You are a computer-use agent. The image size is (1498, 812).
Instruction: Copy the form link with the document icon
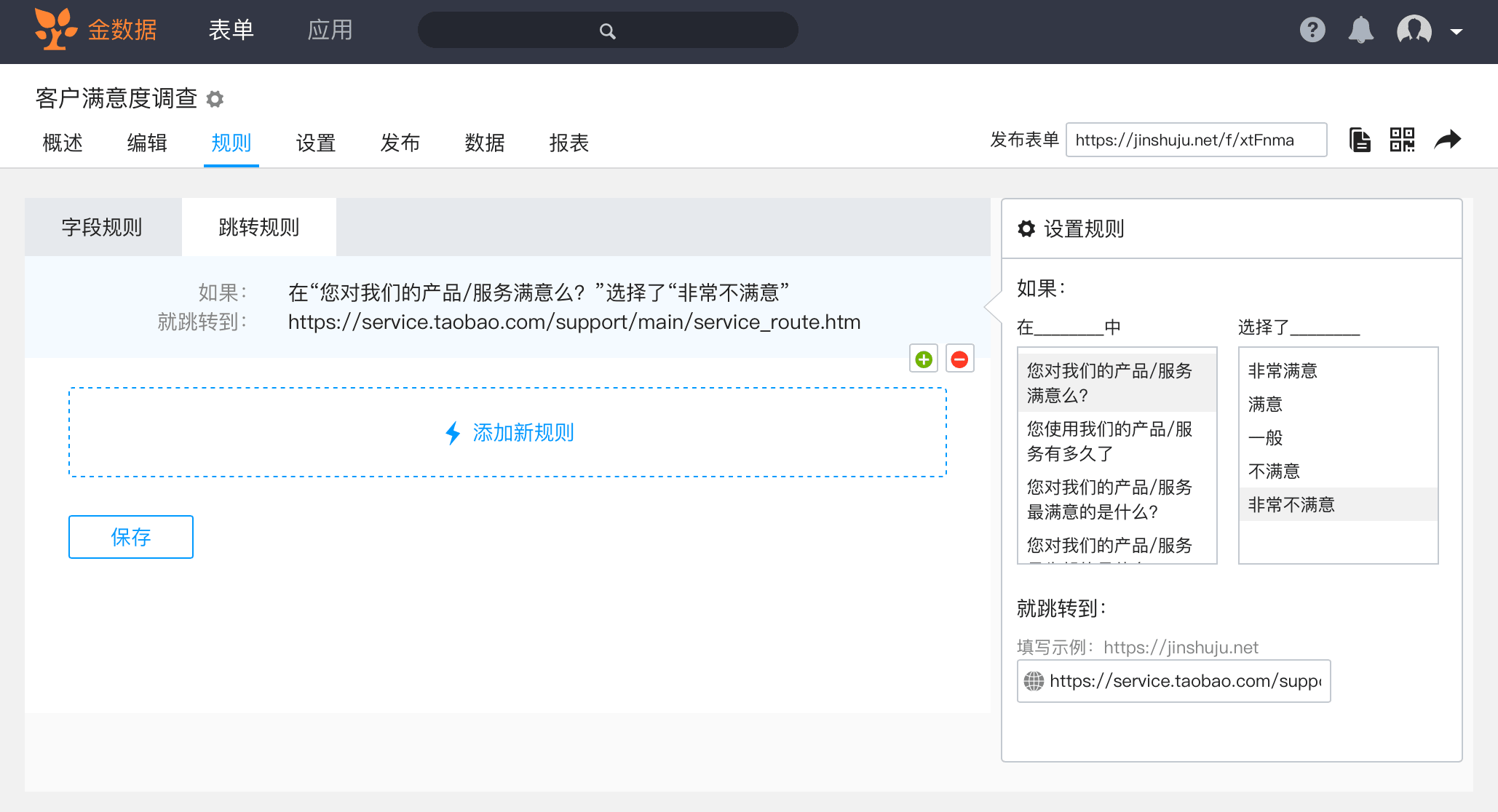(x=1359, y=140)
